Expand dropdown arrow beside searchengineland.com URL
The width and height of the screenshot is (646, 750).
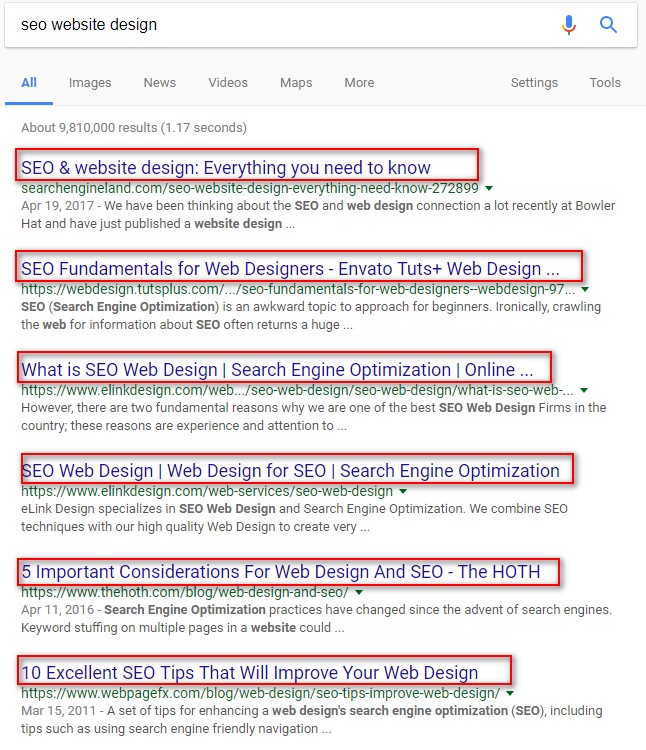click(x=489, y=188)
